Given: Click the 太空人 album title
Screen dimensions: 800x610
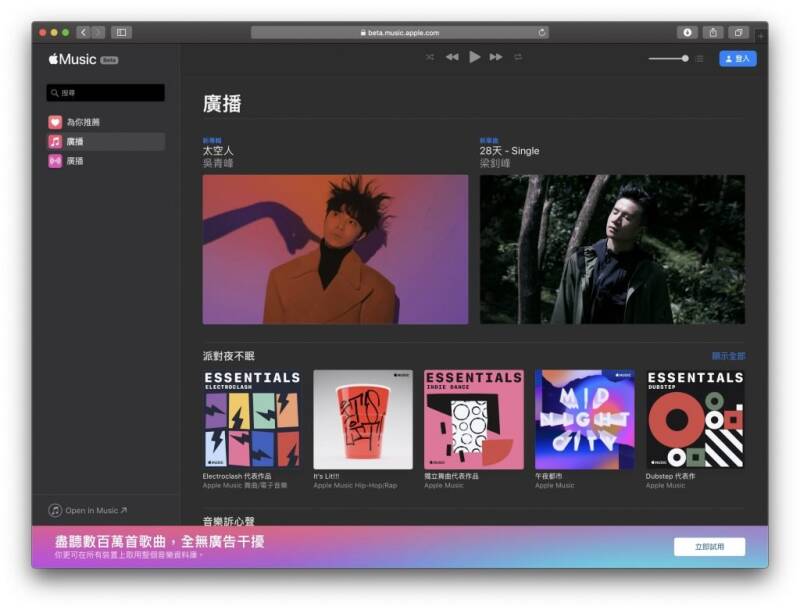Looking at the screenshot, I should click(218, 150).
